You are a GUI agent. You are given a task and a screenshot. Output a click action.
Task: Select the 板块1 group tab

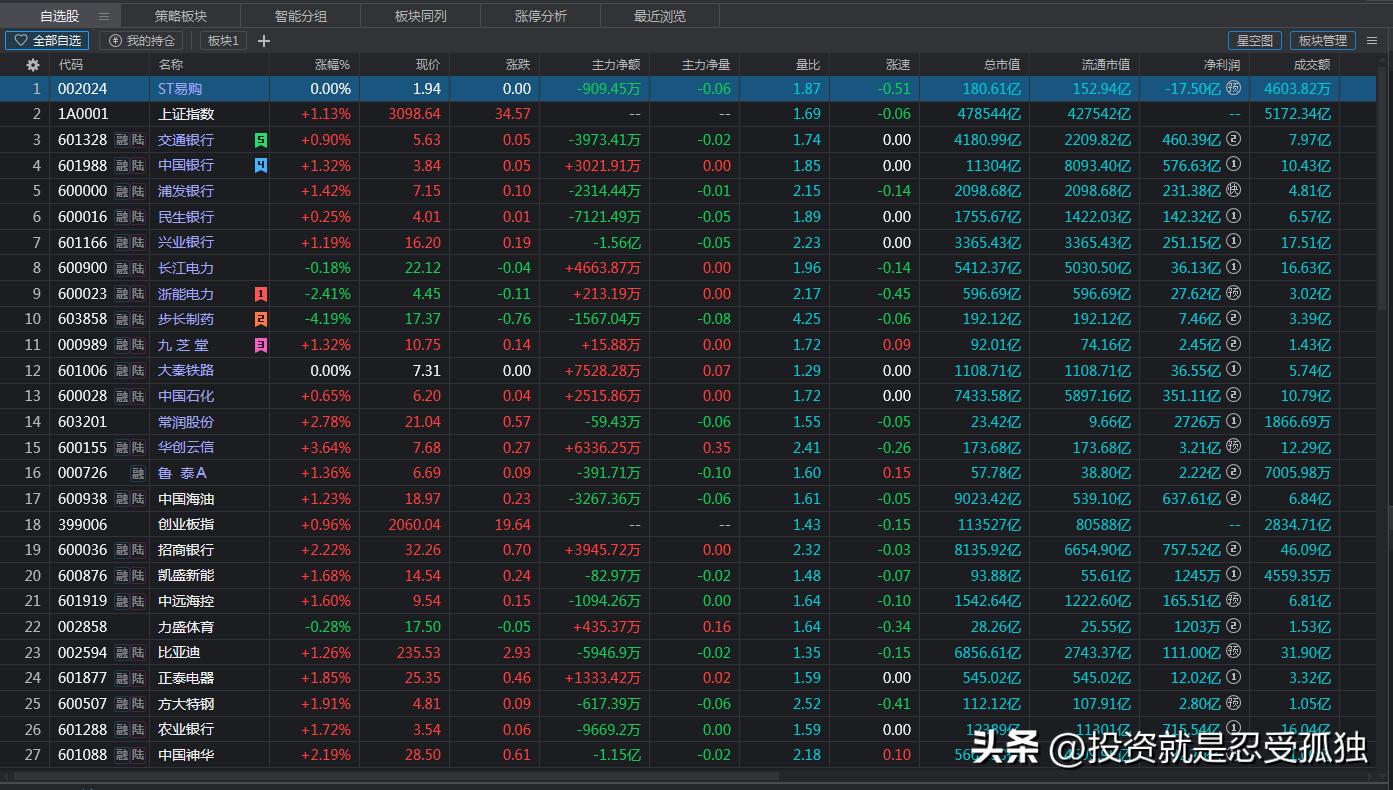tap(222, 40)
